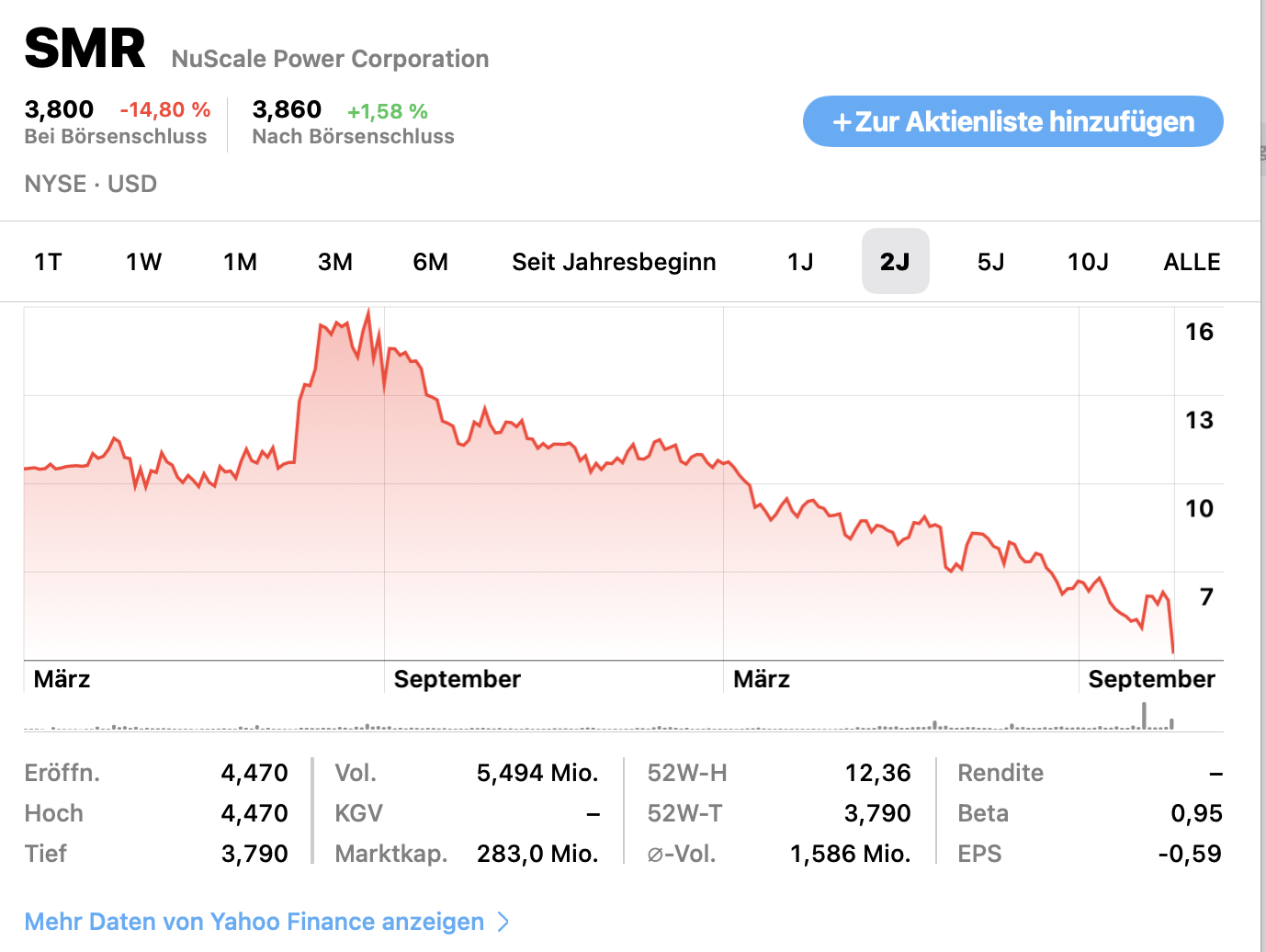Click the selected 2J range tab
The width and height of the screenshot is (1266, 952).
pyautogui.click(x=895, y=262)
